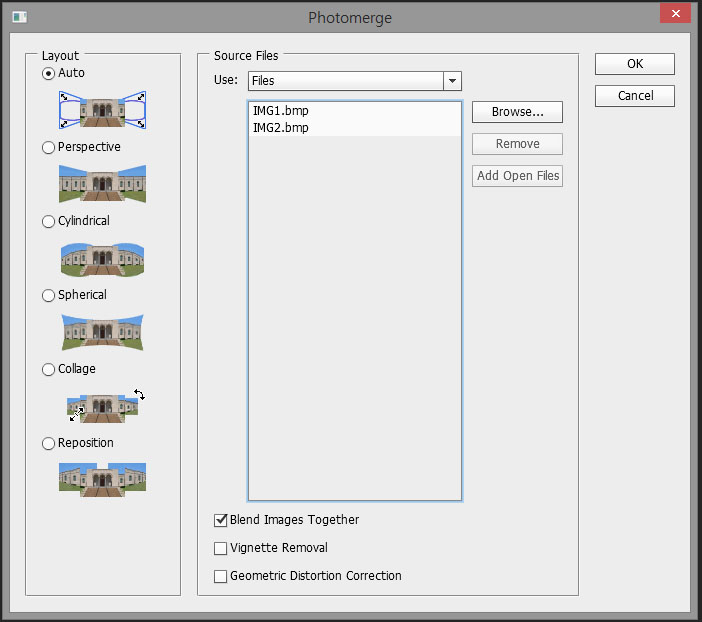This screenshot has width=702, height=622.
Task: Disable Blend Images Together checkbox
Action: point(221,520)
